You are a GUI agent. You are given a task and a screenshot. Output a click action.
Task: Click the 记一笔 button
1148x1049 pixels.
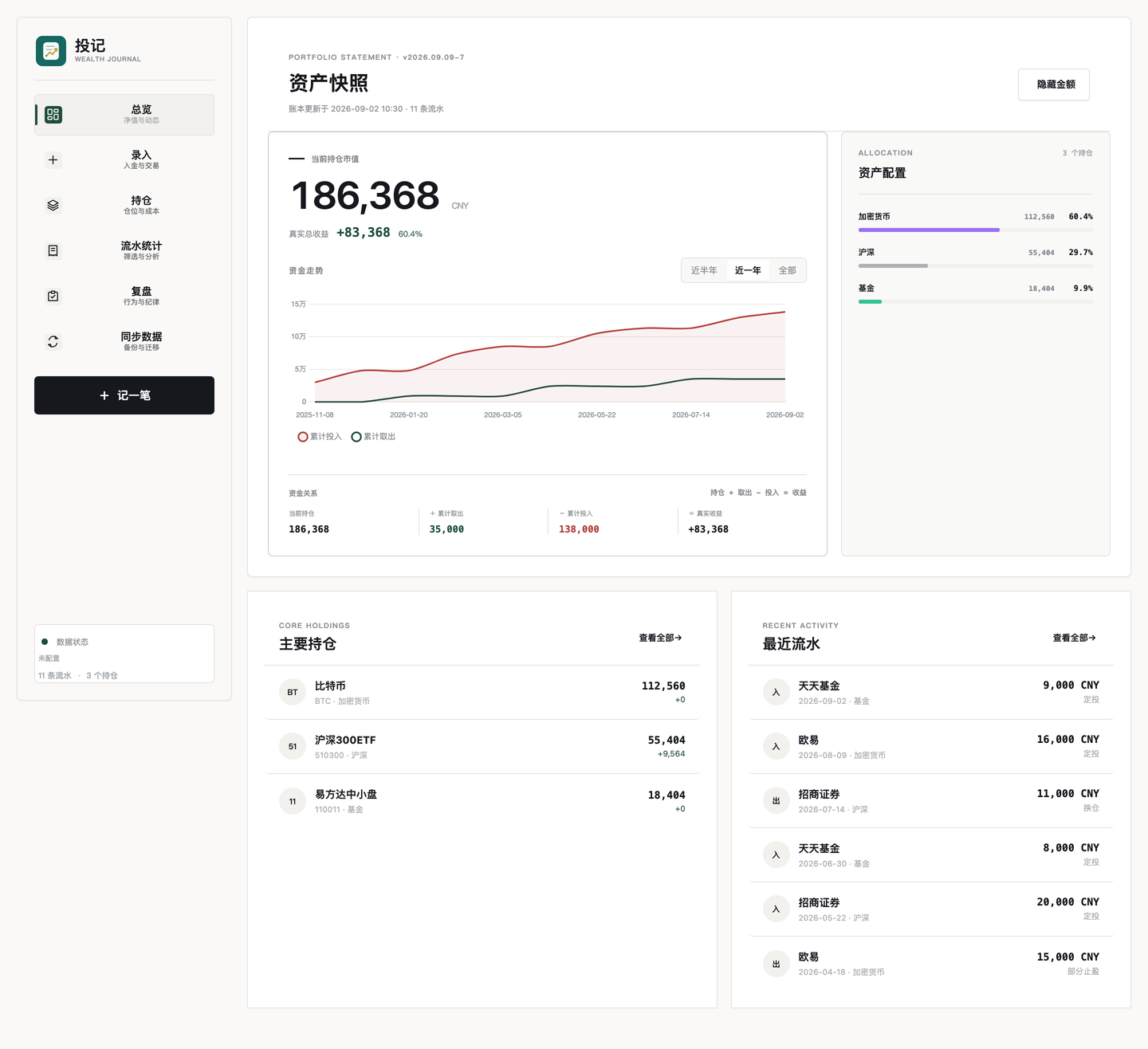click(124, 395)
